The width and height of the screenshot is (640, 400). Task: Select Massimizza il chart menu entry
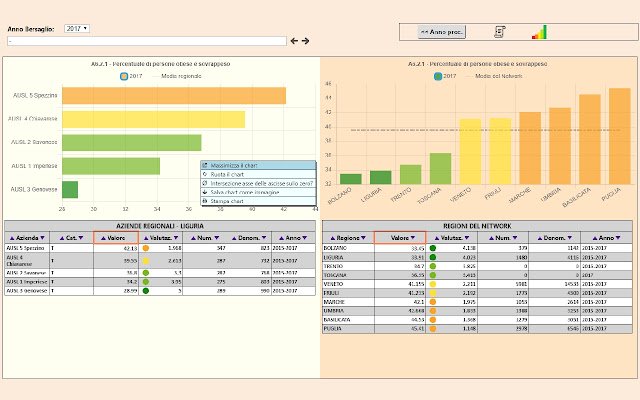point(258,165)
